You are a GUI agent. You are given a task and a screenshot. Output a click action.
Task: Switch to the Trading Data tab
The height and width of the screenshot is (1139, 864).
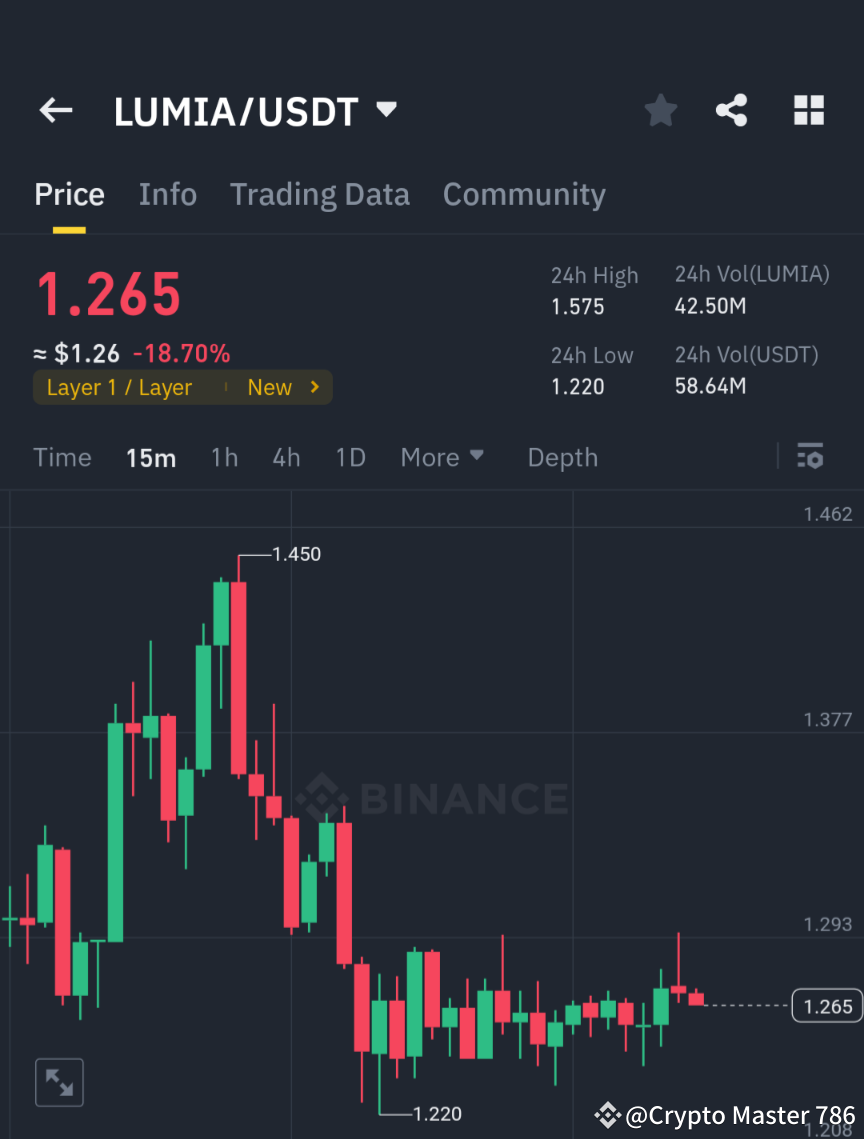pos(319,194)
